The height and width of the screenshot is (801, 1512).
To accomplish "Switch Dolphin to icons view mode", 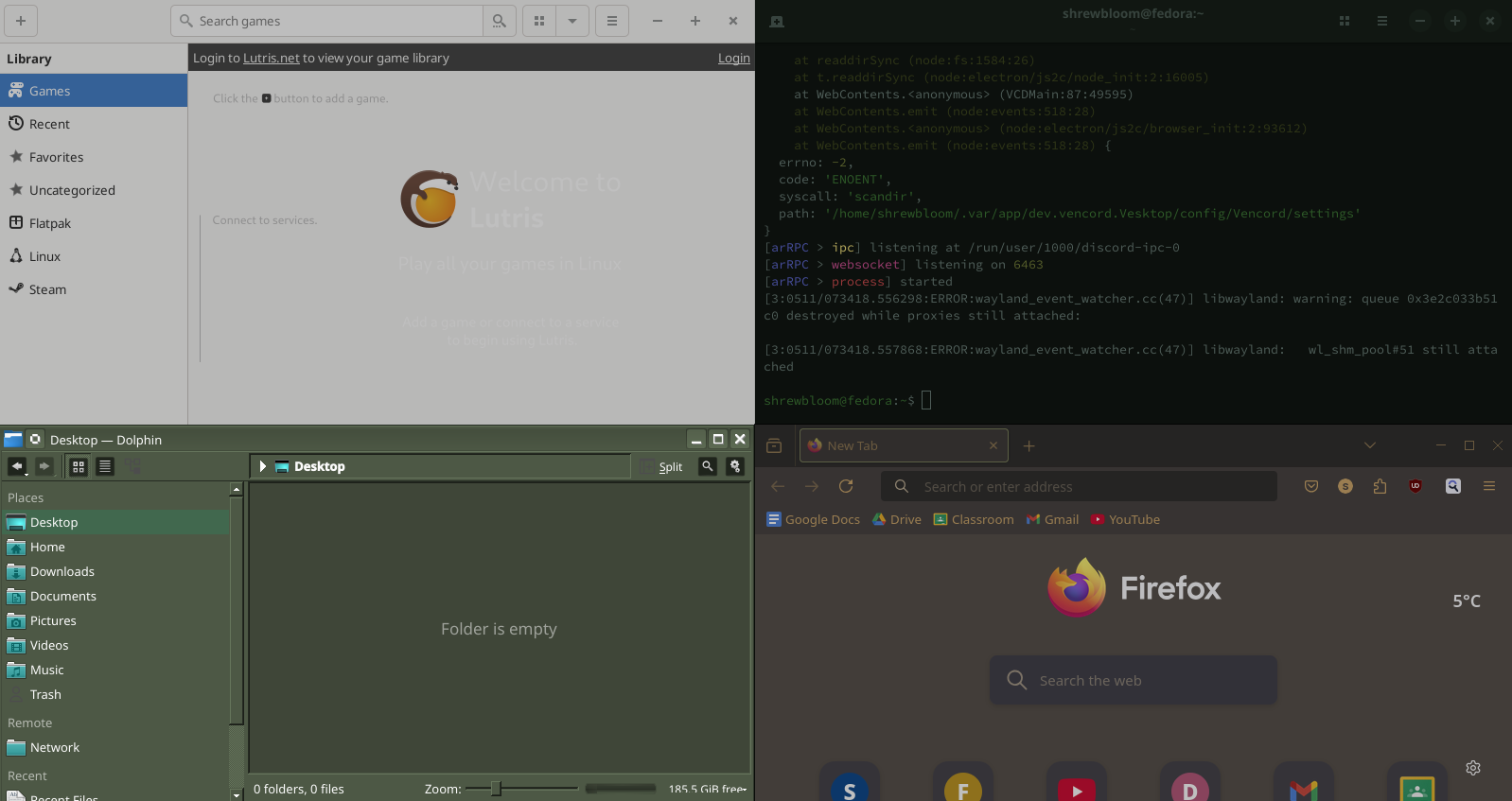I will (79, 466).
